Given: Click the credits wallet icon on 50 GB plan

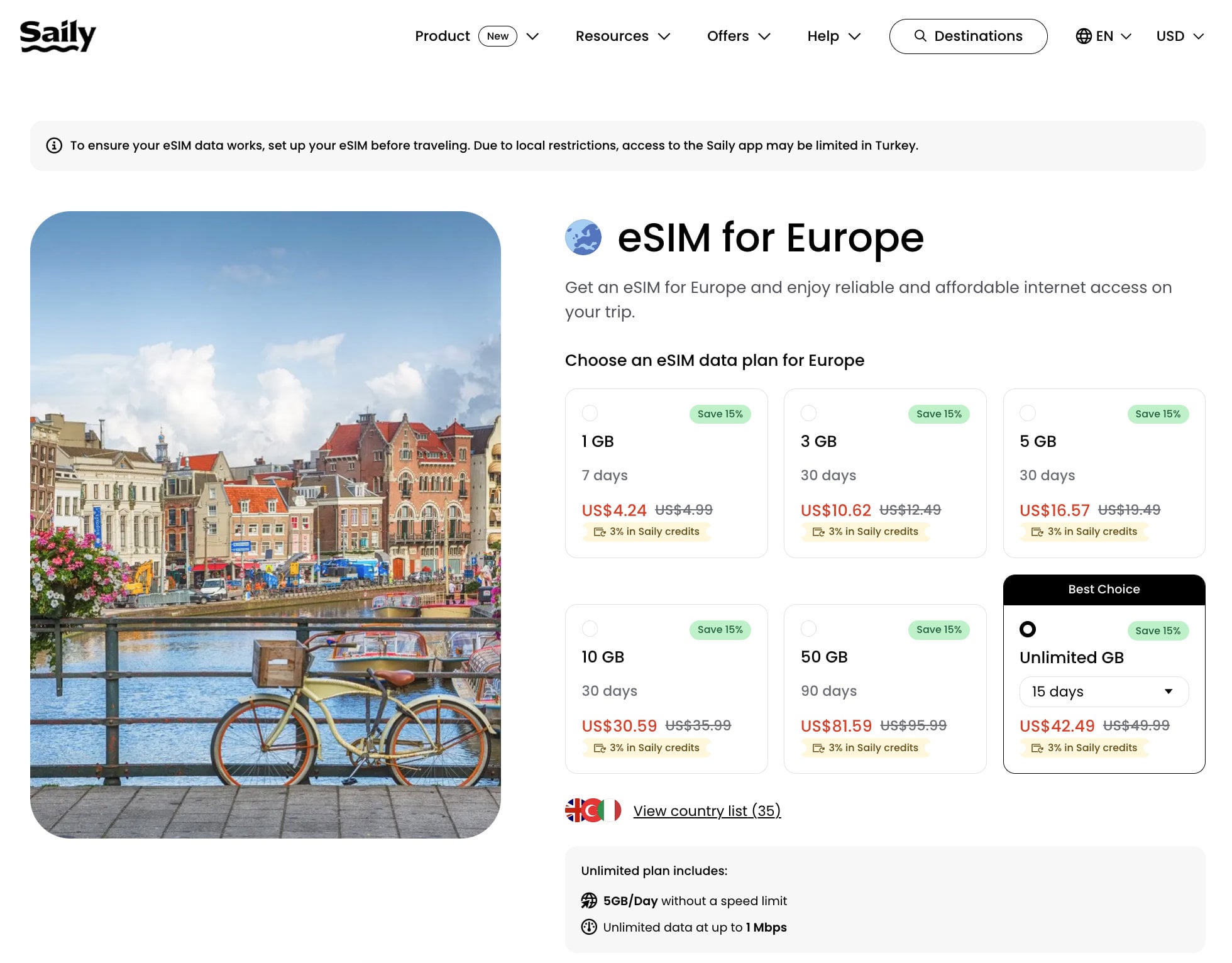Looking at the screenshot, I should (x=818, y=748).
